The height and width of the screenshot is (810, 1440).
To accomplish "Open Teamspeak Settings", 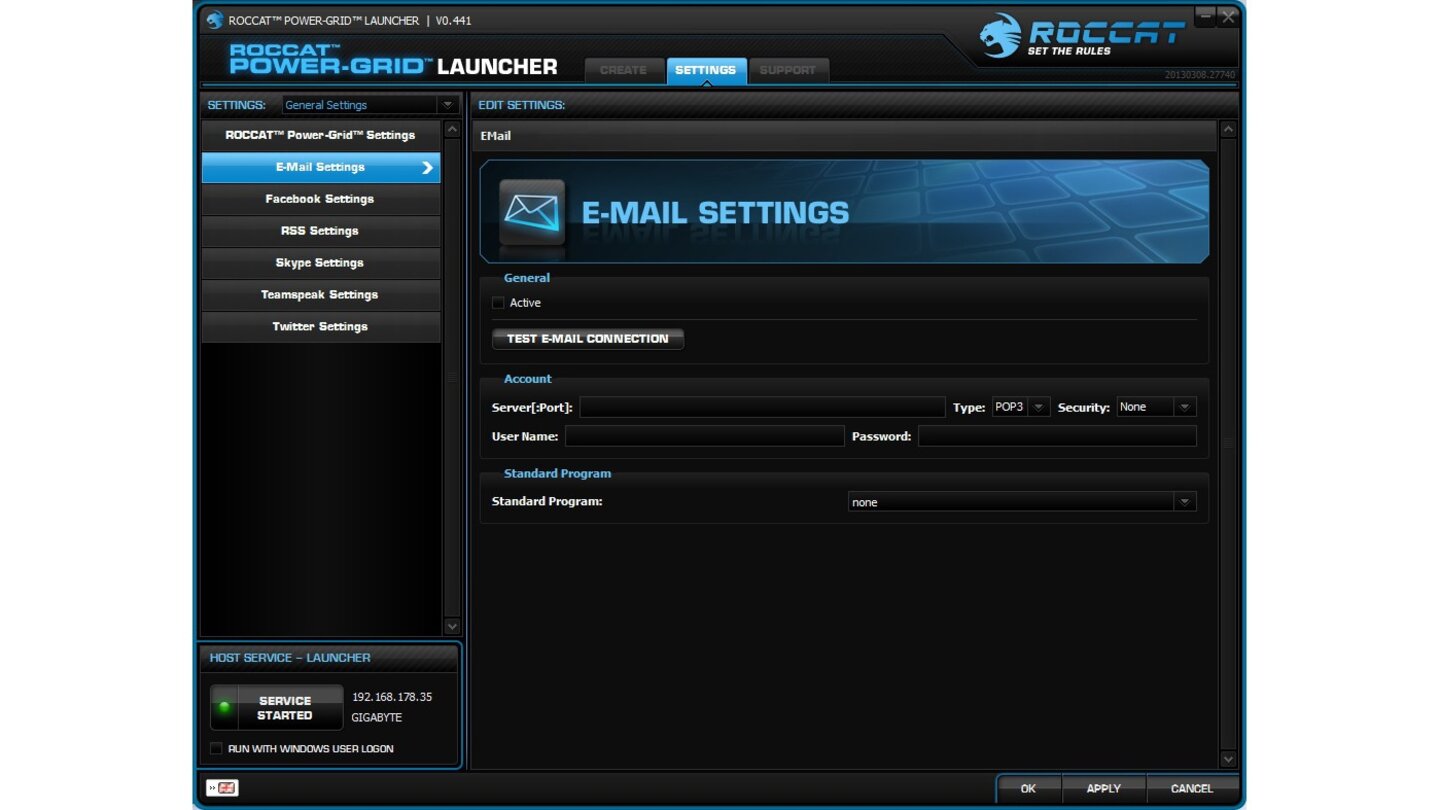I will coord(320,295).
